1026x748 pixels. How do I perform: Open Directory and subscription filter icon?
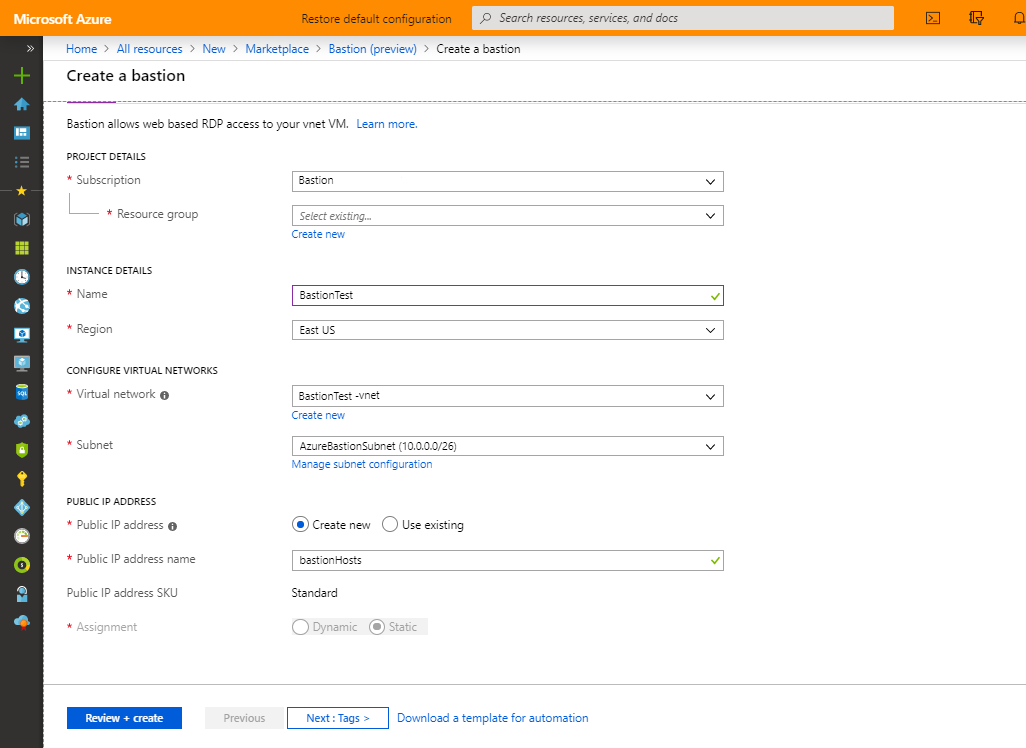point(976,18)
